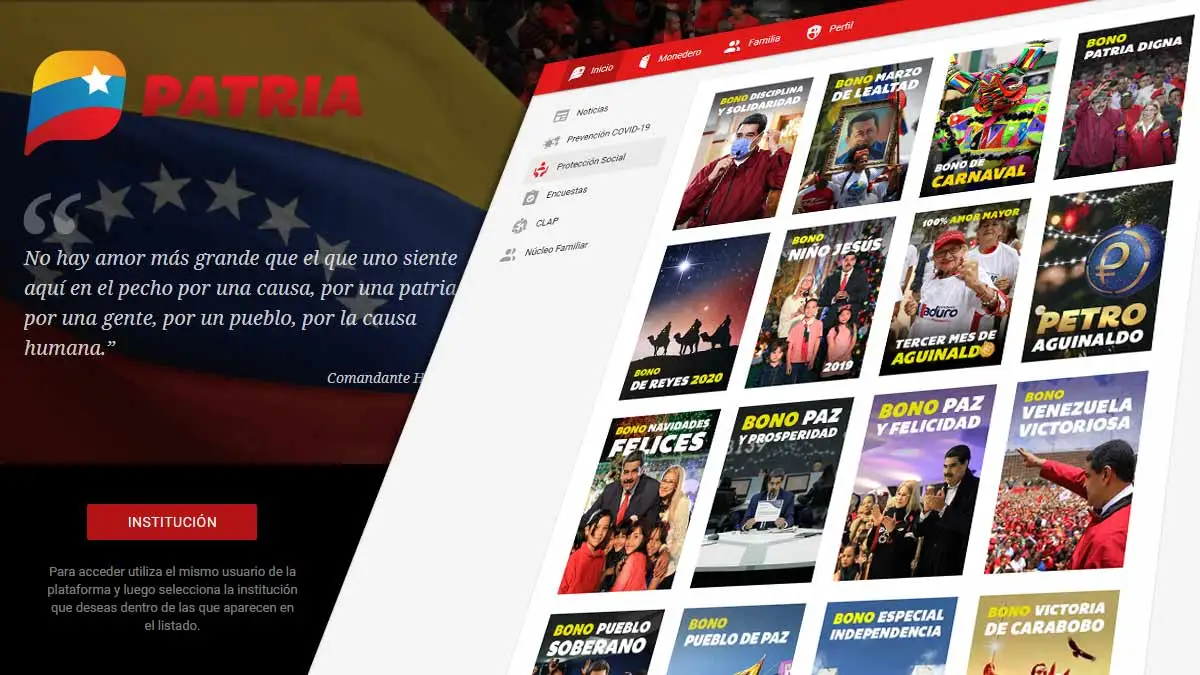The image size is (1200, 675).
Task: Click the Prevención COVID-19 virus icon
Action: click(x=552, y=143)
